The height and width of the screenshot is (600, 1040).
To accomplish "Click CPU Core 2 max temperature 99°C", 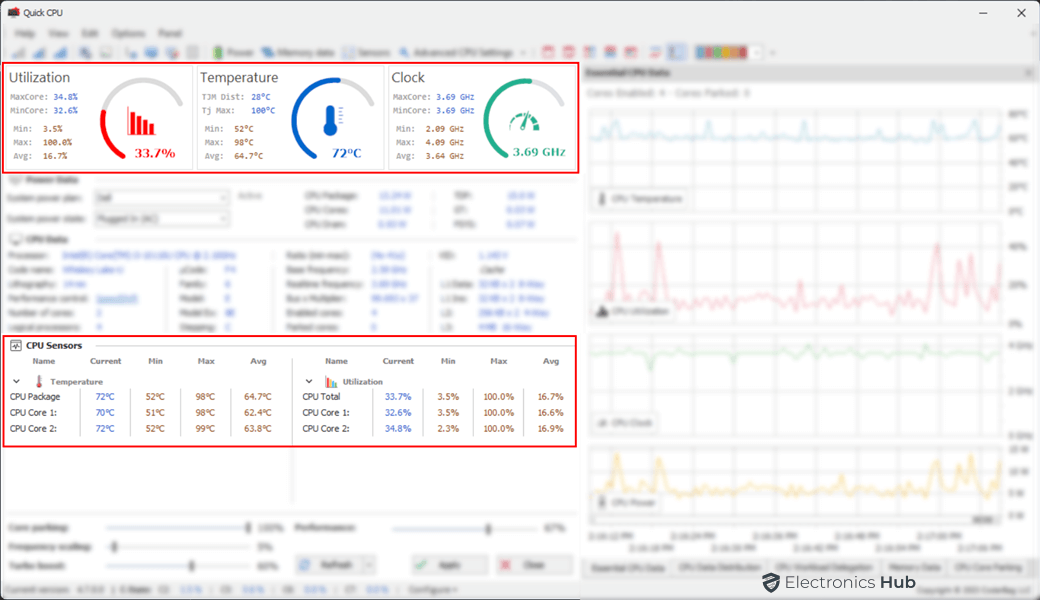I will (205, 428).
